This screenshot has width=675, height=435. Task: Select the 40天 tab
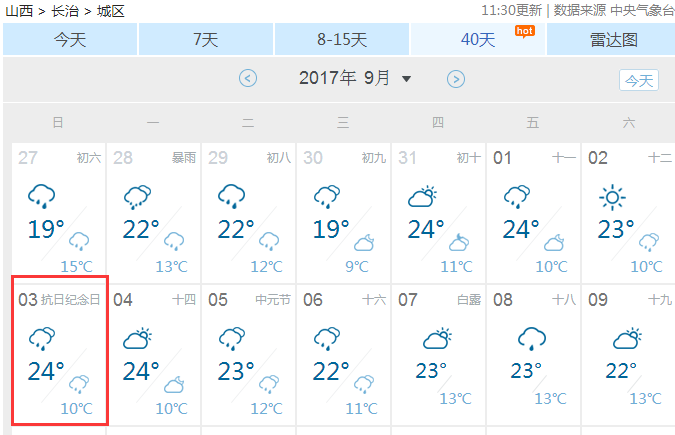pos(478,39)
